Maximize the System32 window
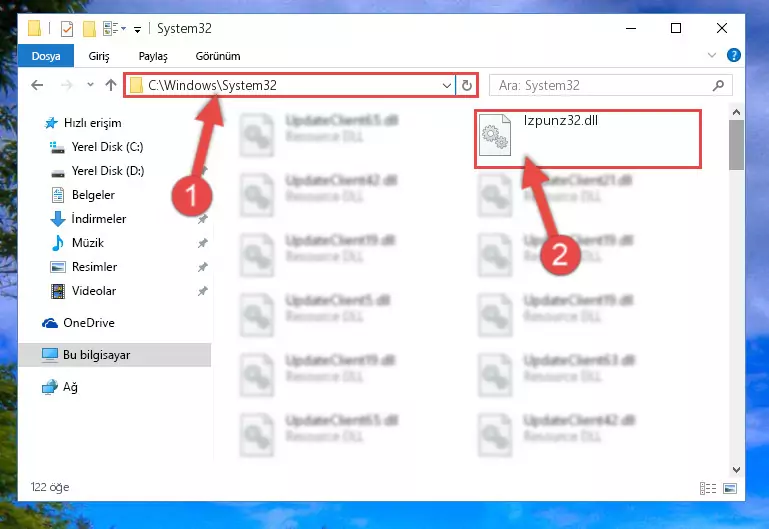The image size is (769, 529). click(676, 28)
